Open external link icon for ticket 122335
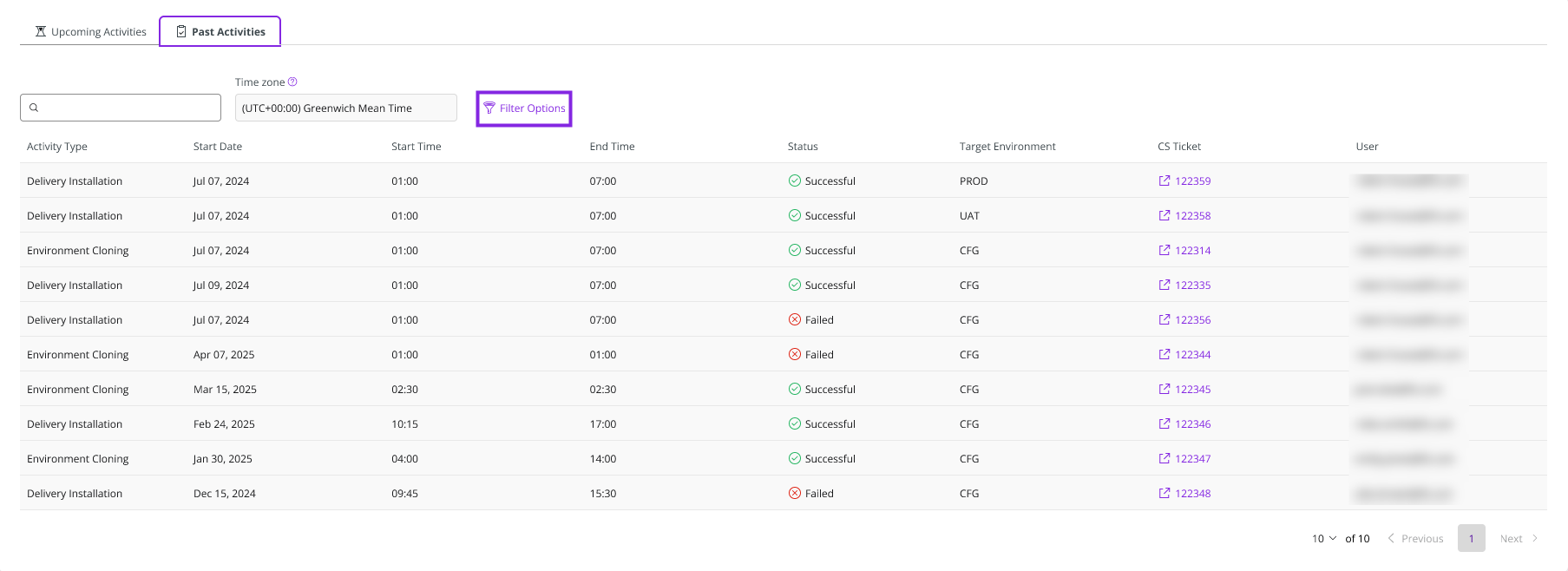This screenshot has width=1568, height=571. (1165, 285)
